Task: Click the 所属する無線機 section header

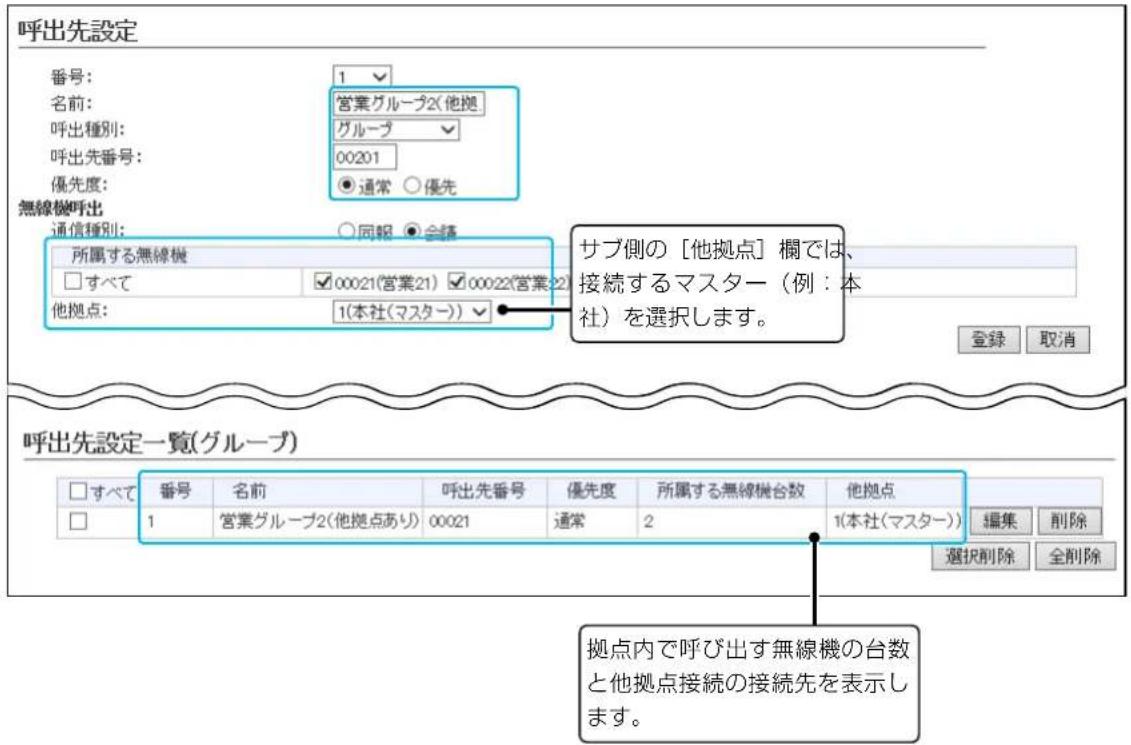Action: [x=129, y=255]
